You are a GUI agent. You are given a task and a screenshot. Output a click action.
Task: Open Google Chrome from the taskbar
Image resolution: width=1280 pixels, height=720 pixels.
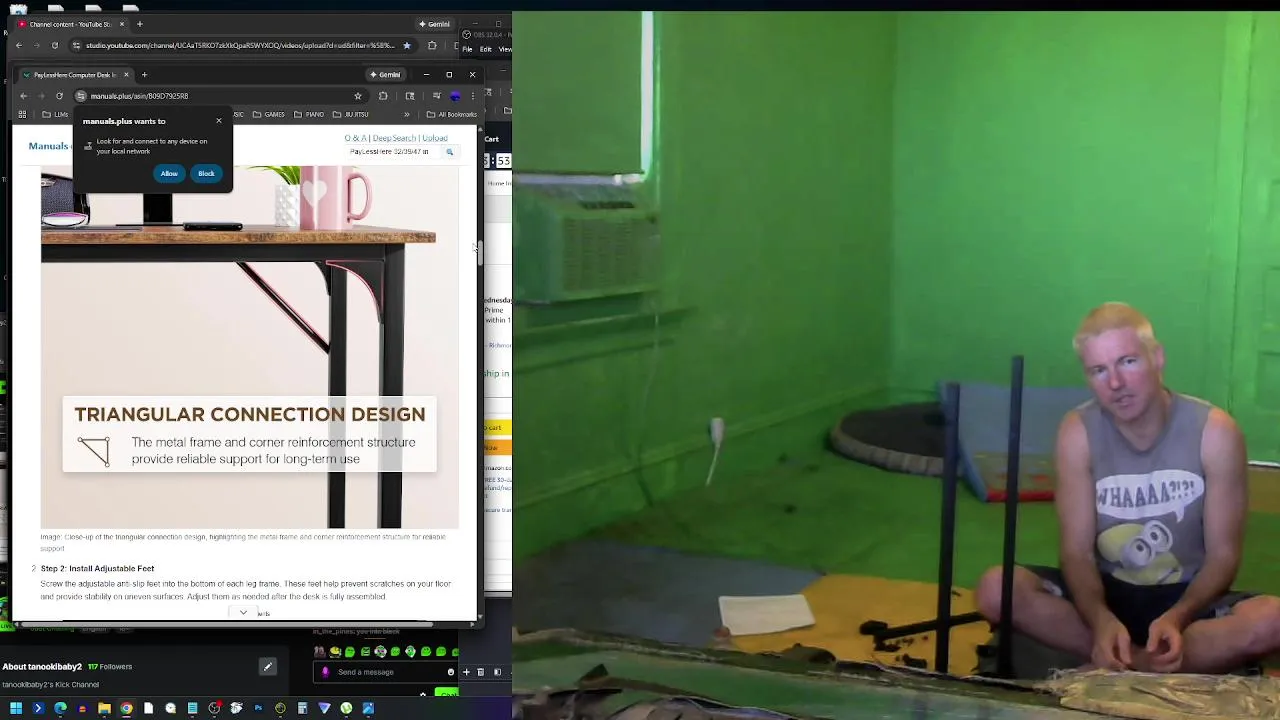(126, 708)
